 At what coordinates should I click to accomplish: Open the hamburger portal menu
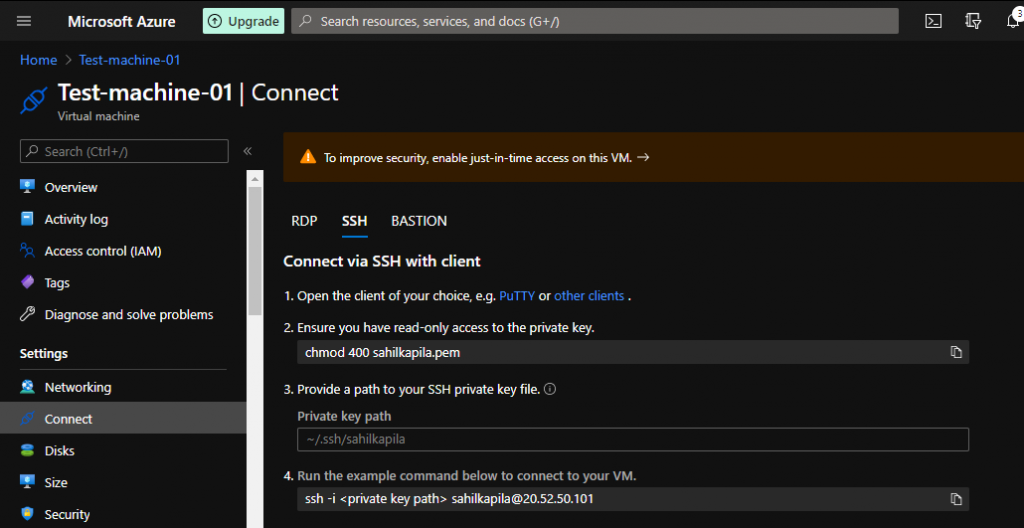[24, 21]
